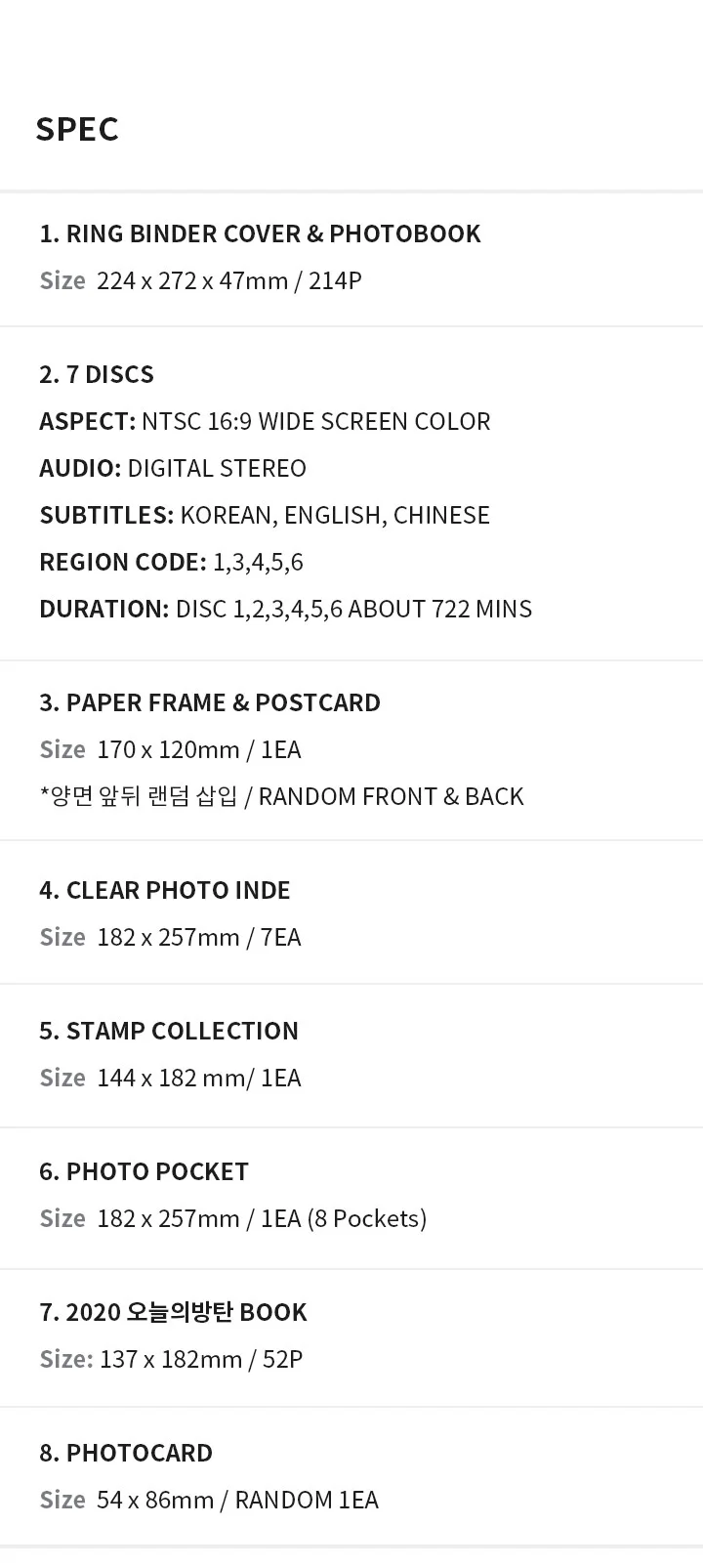Click the Clear Photo Inde heading

(x=165, y=890)
